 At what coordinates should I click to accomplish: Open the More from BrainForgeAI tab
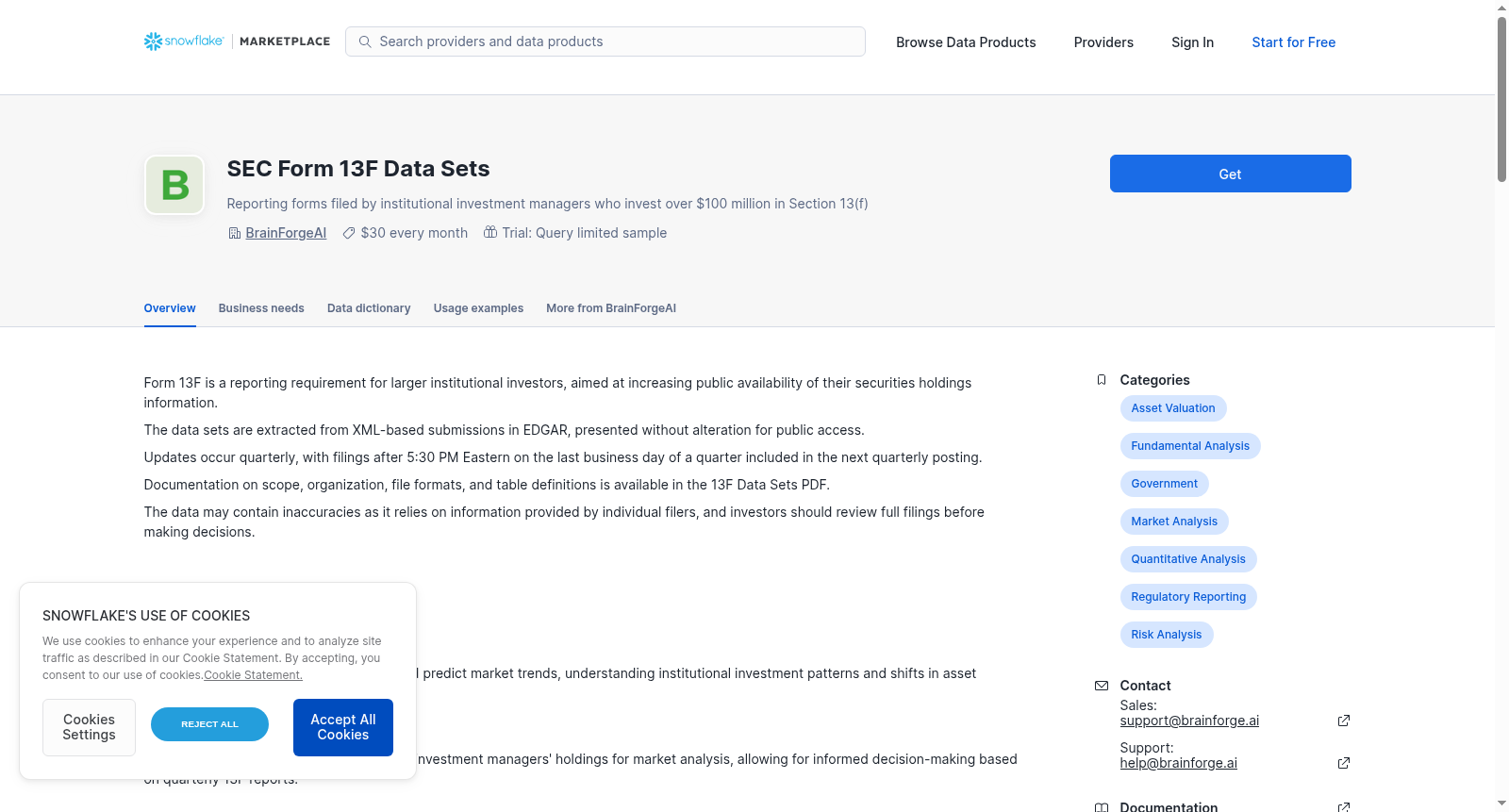click(611, 308)
